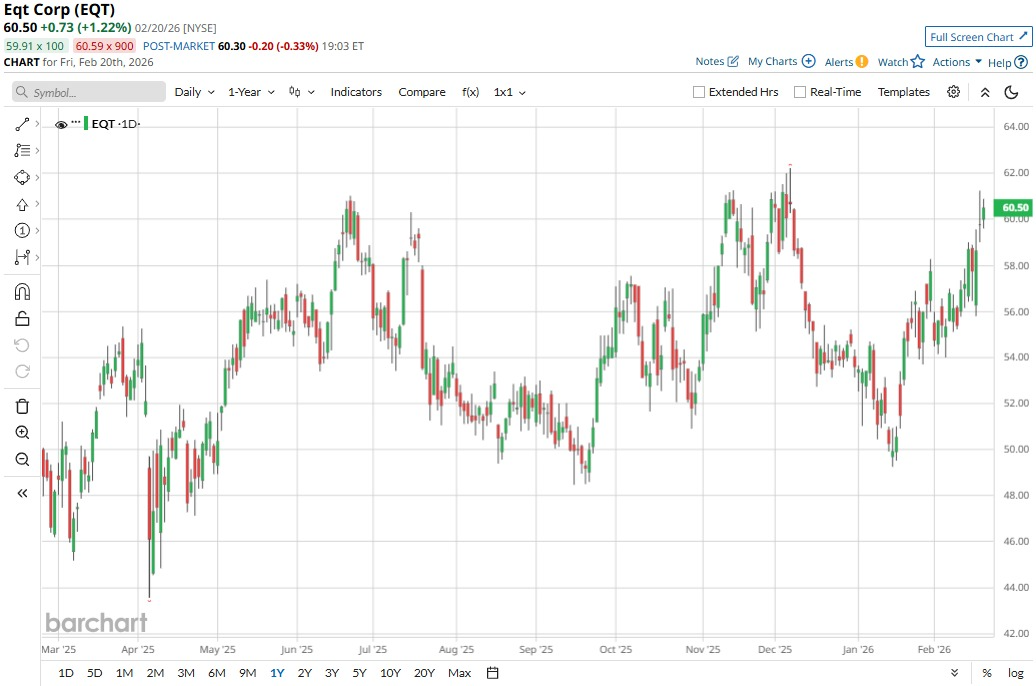Select the 1M time range

point(124,673)
